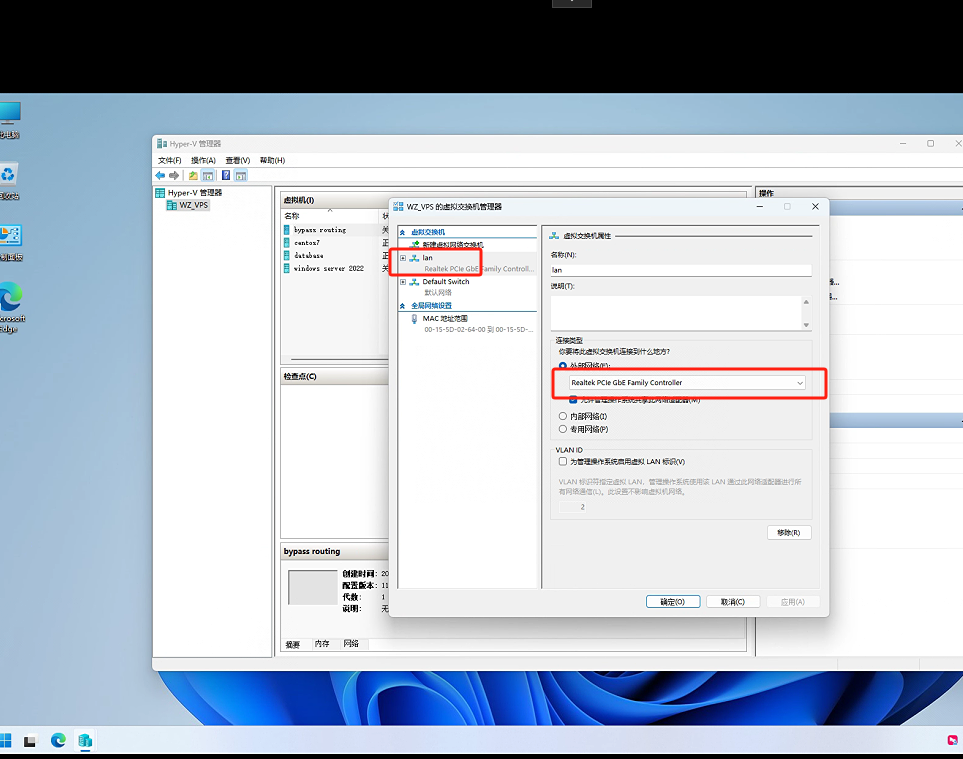Click the windows server 2022 VM icon

(x=287, y=268)
